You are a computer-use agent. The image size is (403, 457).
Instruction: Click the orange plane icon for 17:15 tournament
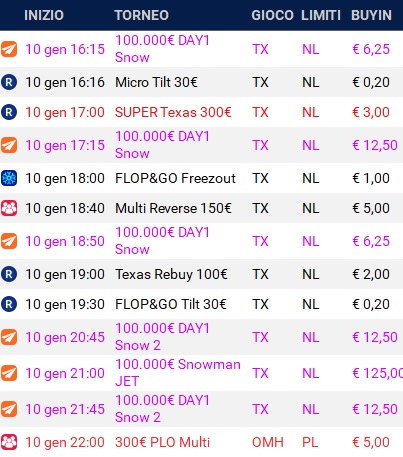click(x=9, y=145)
